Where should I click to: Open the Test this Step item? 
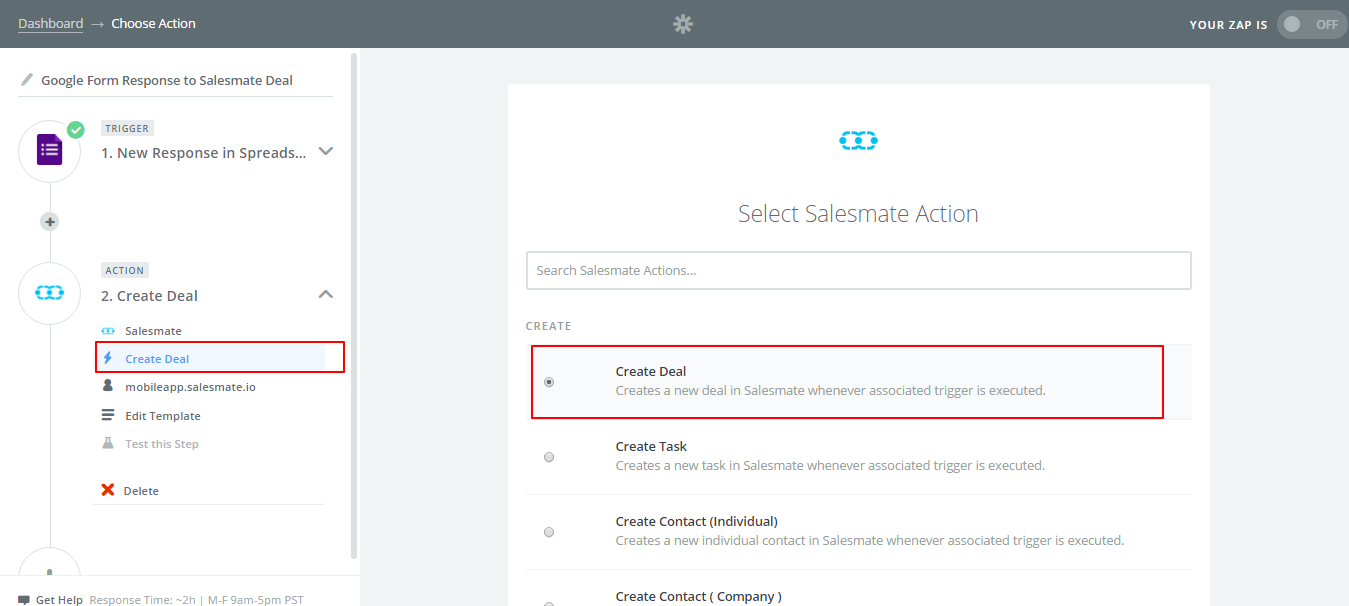162,443
